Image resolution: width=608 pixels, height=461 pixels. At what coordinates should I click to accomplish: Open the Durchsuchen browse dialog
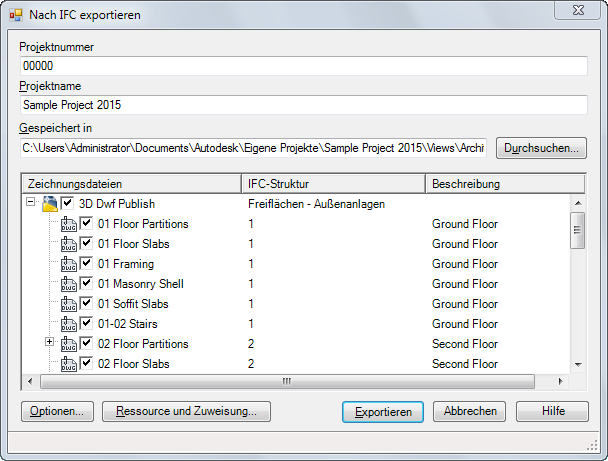click(x=541, y=148)
